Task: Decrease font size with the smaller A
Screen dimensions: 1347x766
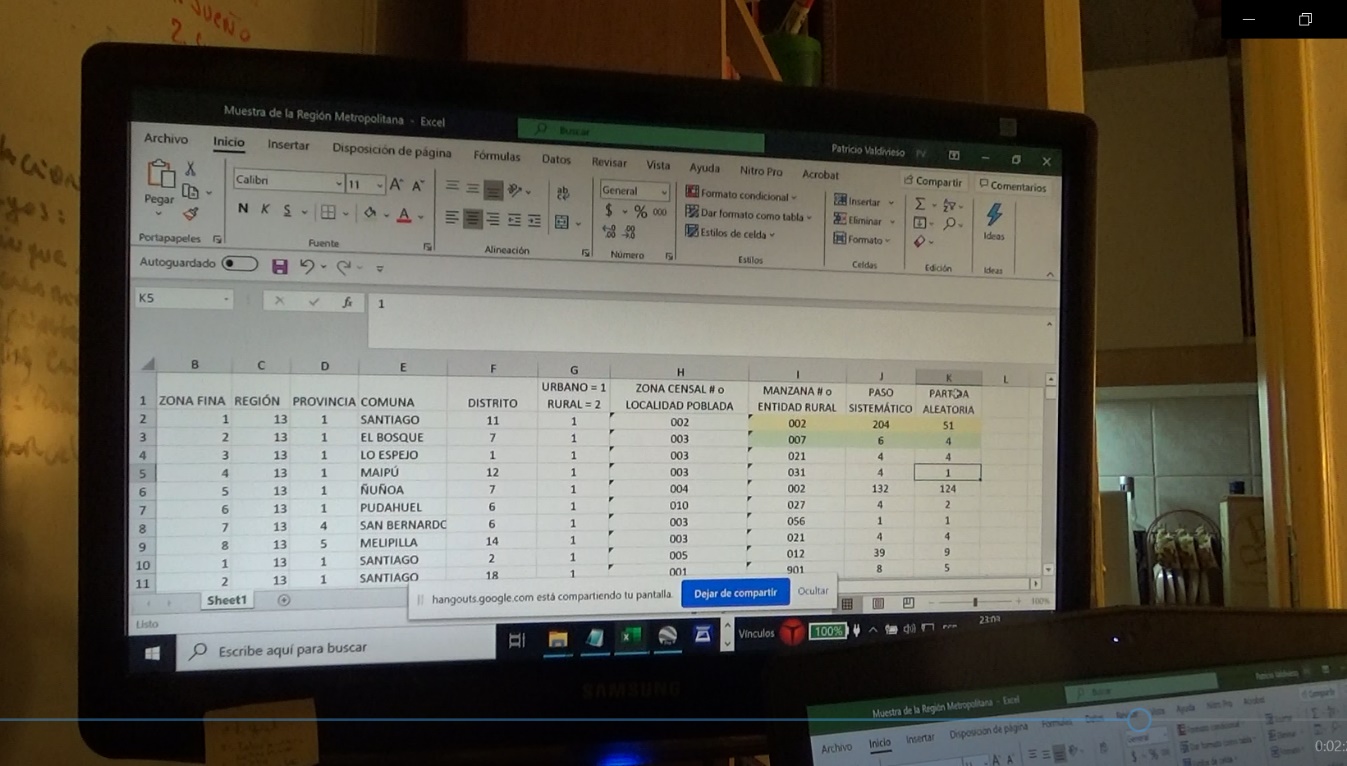Action: point(418,186)
